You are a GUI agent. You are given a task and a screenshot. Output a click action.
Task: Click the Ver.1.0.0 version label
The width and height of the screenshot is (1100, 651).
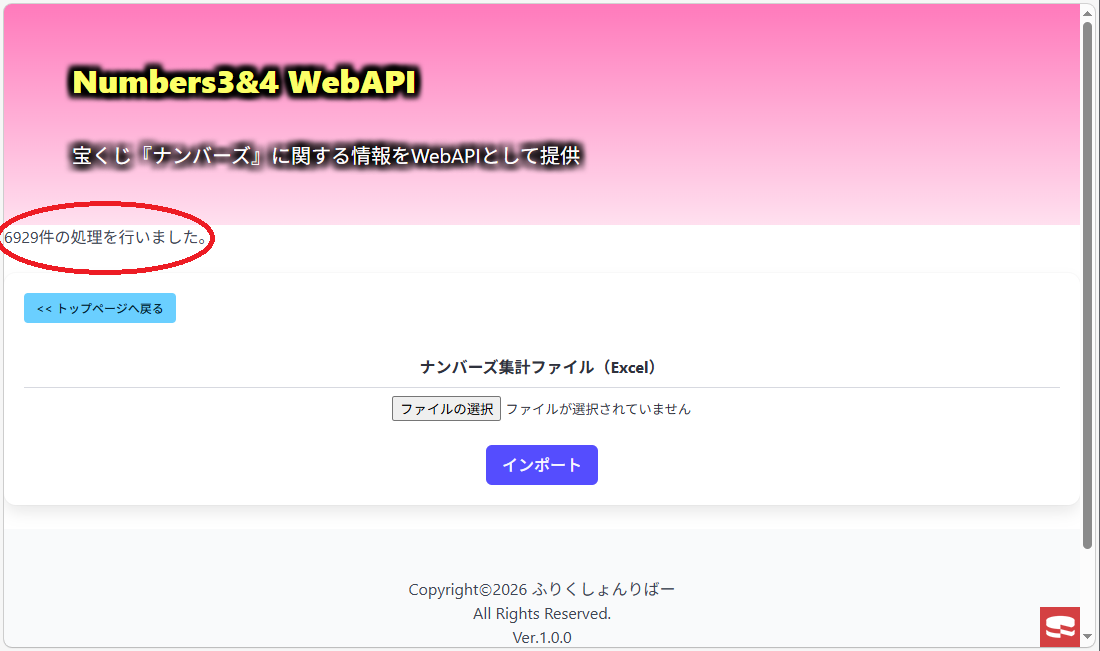[542, 638]
